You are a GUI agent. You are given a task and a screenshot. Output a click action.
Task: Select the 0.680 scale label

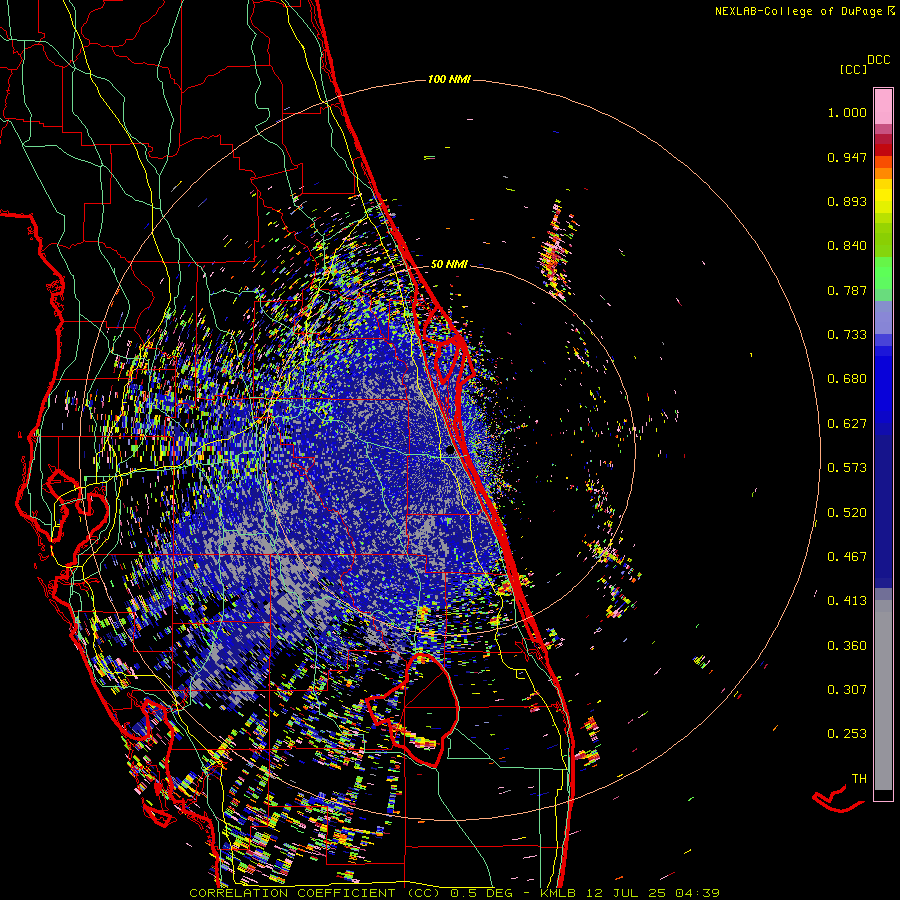coord(847,379)
